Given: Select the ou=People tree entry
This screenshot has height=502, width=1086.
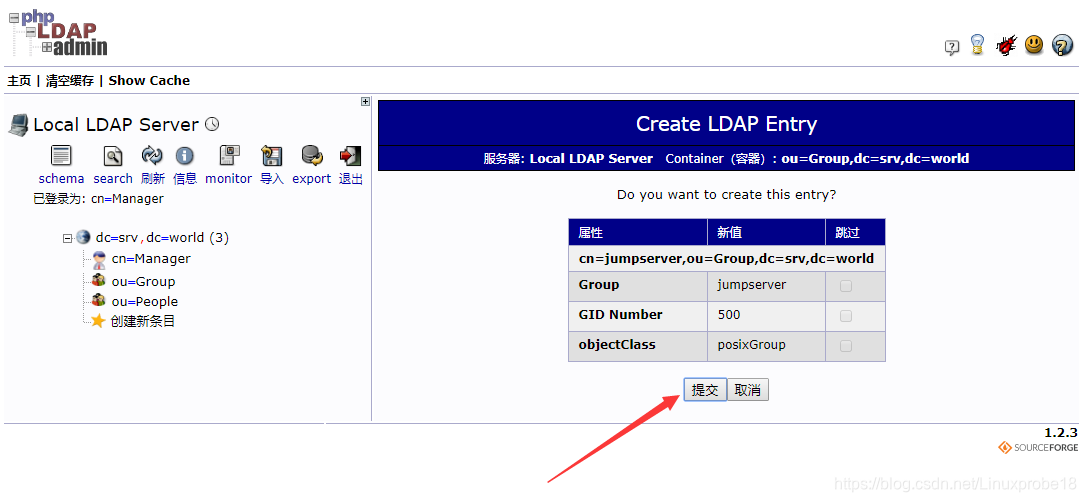Looking at the screenshot, I should (x=145, y=302).
